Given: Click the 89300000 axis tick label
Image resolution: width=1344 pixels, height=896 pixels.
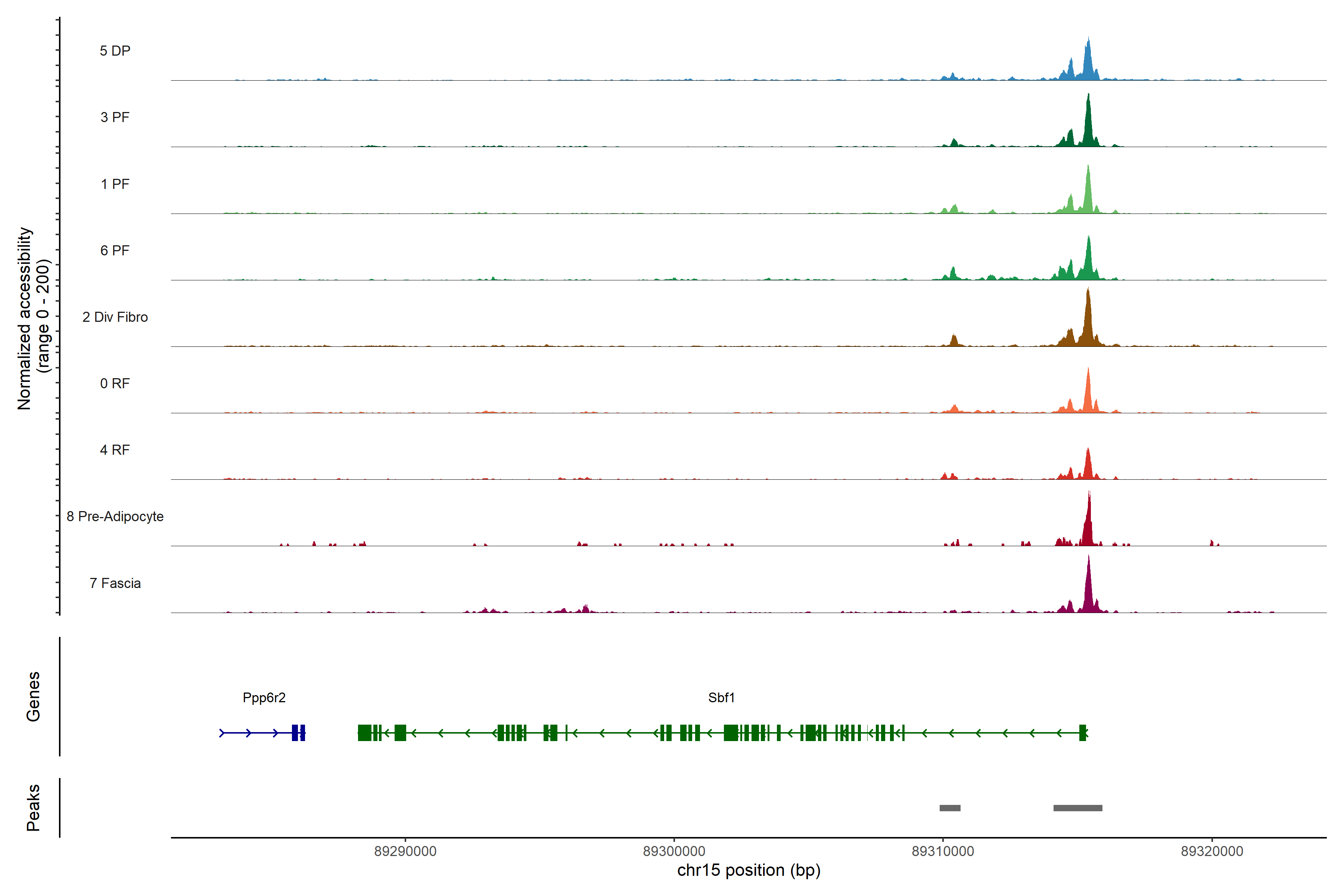Looking at the screenshot, I should (674, 852).
